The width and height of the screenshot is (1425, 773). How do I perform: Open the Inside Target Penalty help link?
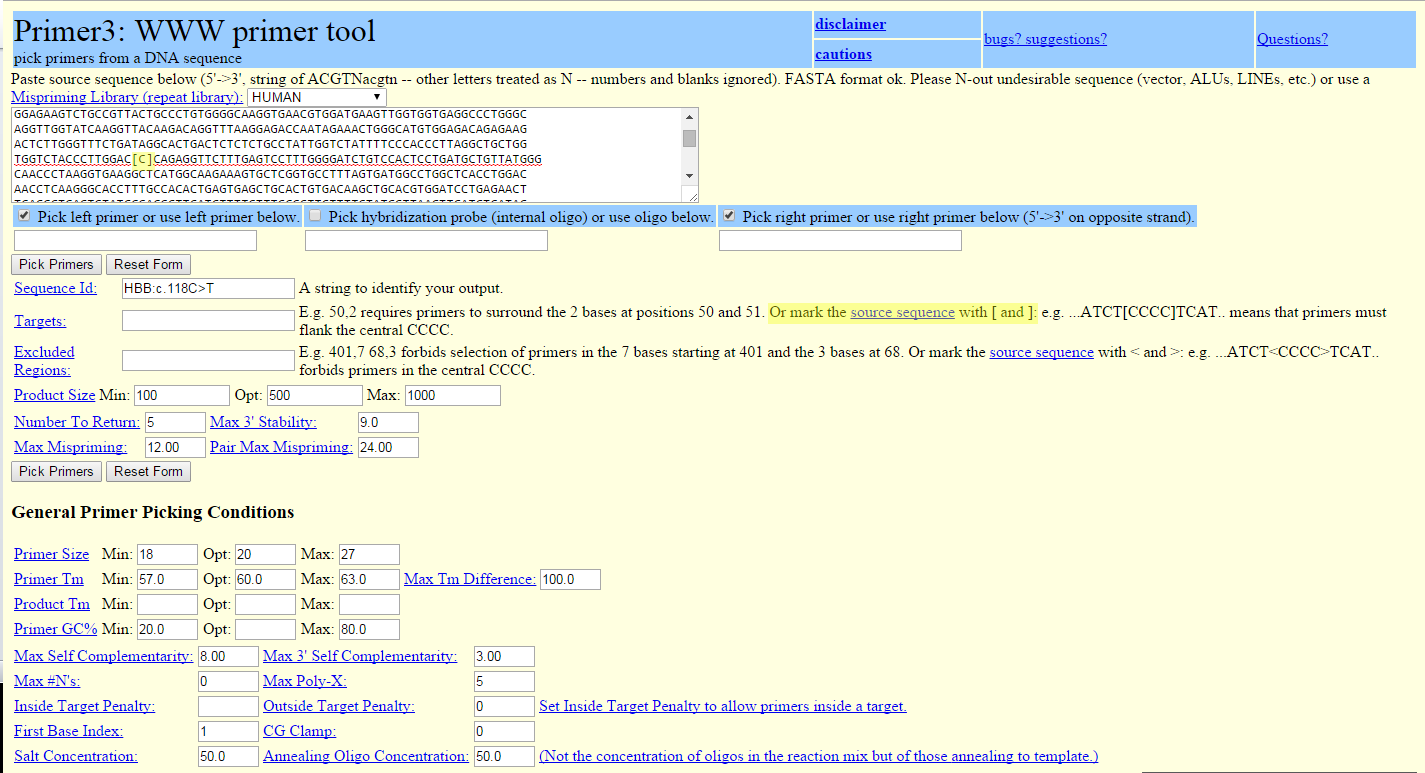coord(84,706)
